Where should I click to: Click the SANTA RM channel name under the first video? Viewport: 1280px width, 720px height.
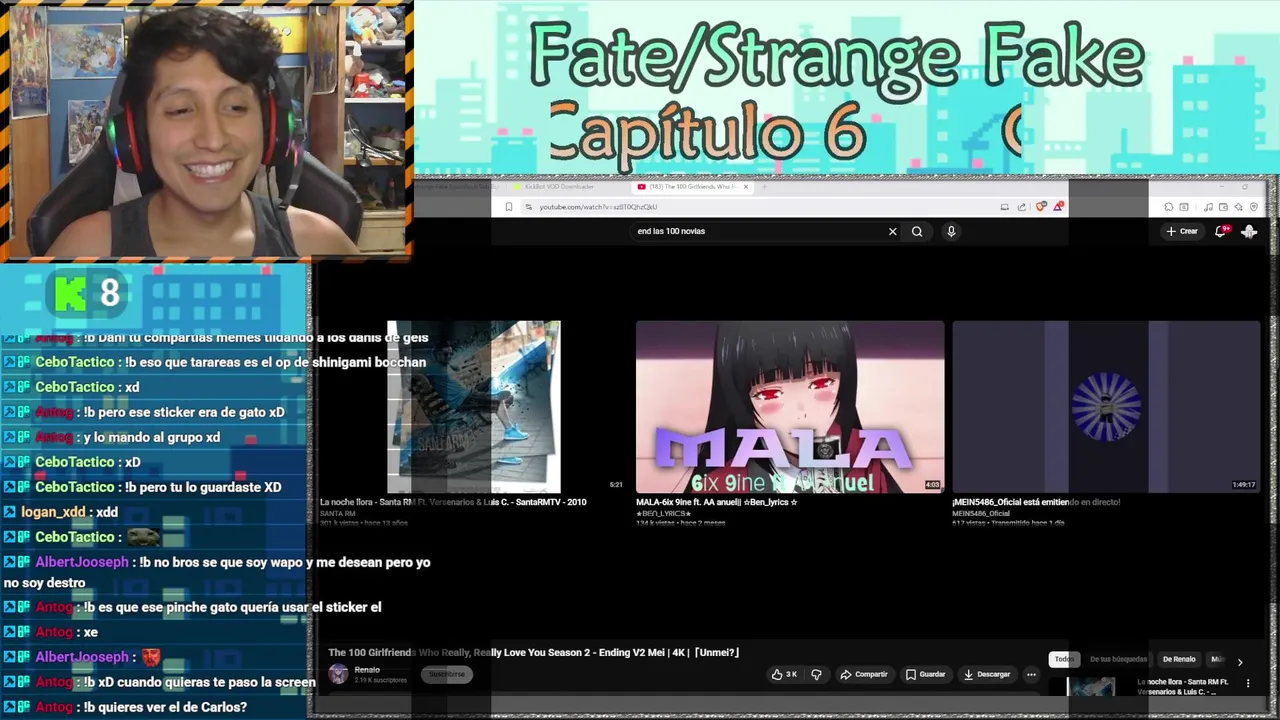(338, 513)
